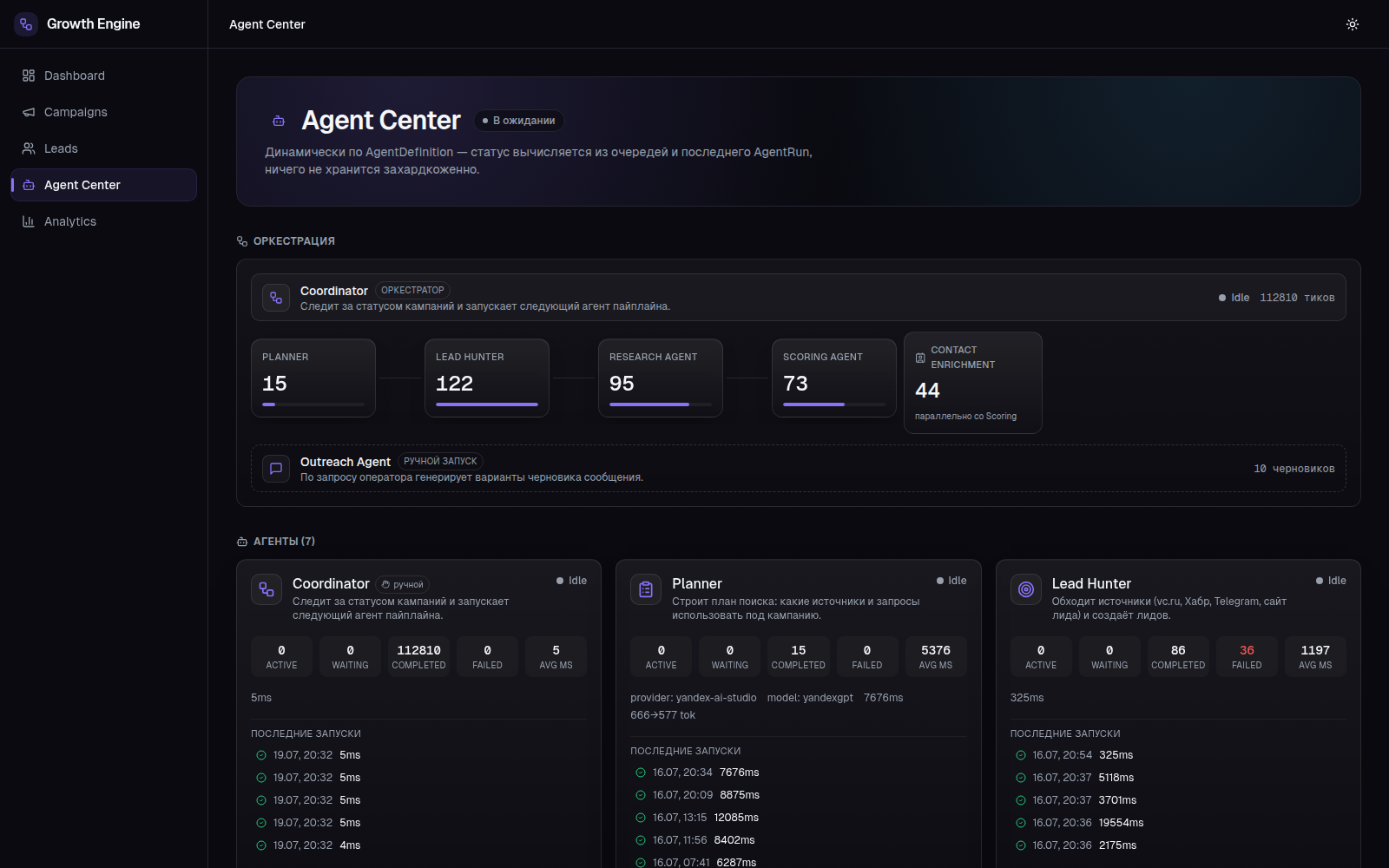Viewport: 1389px width, 868px height.
Task: Click the robot icon beside Agent Center heading
Action: click(279, 121)
